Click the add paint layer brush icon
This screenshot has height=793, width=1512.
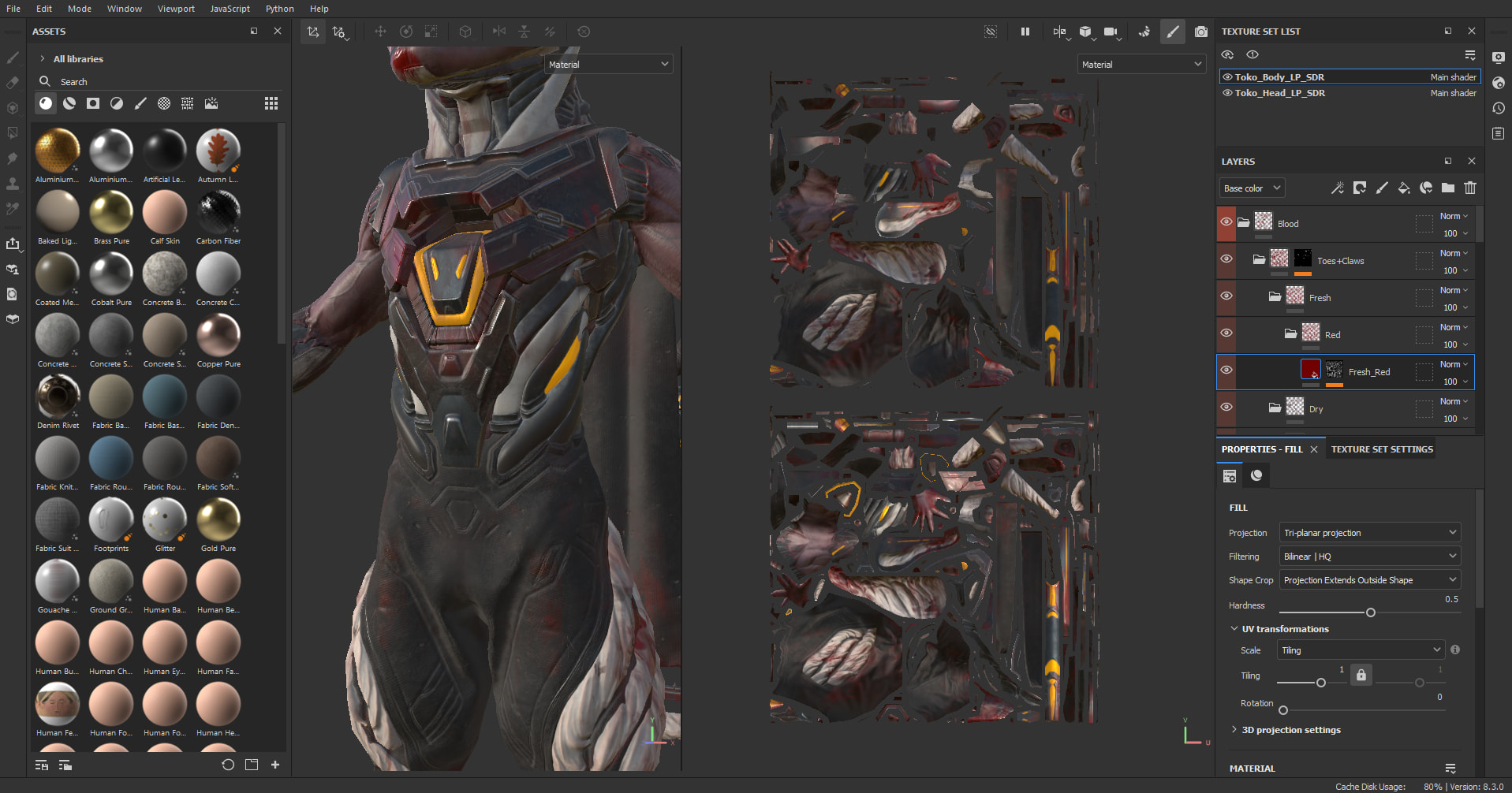click(1381, 188)
